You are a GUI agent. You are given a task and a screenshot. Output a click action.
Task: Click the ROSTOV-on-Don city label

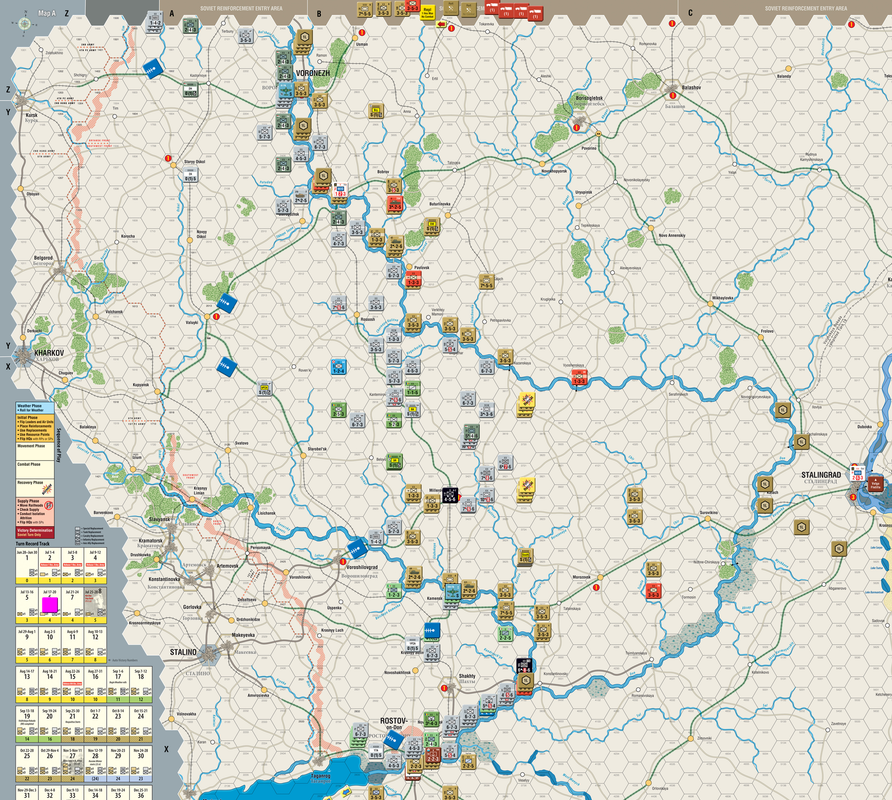click(393, 723)
